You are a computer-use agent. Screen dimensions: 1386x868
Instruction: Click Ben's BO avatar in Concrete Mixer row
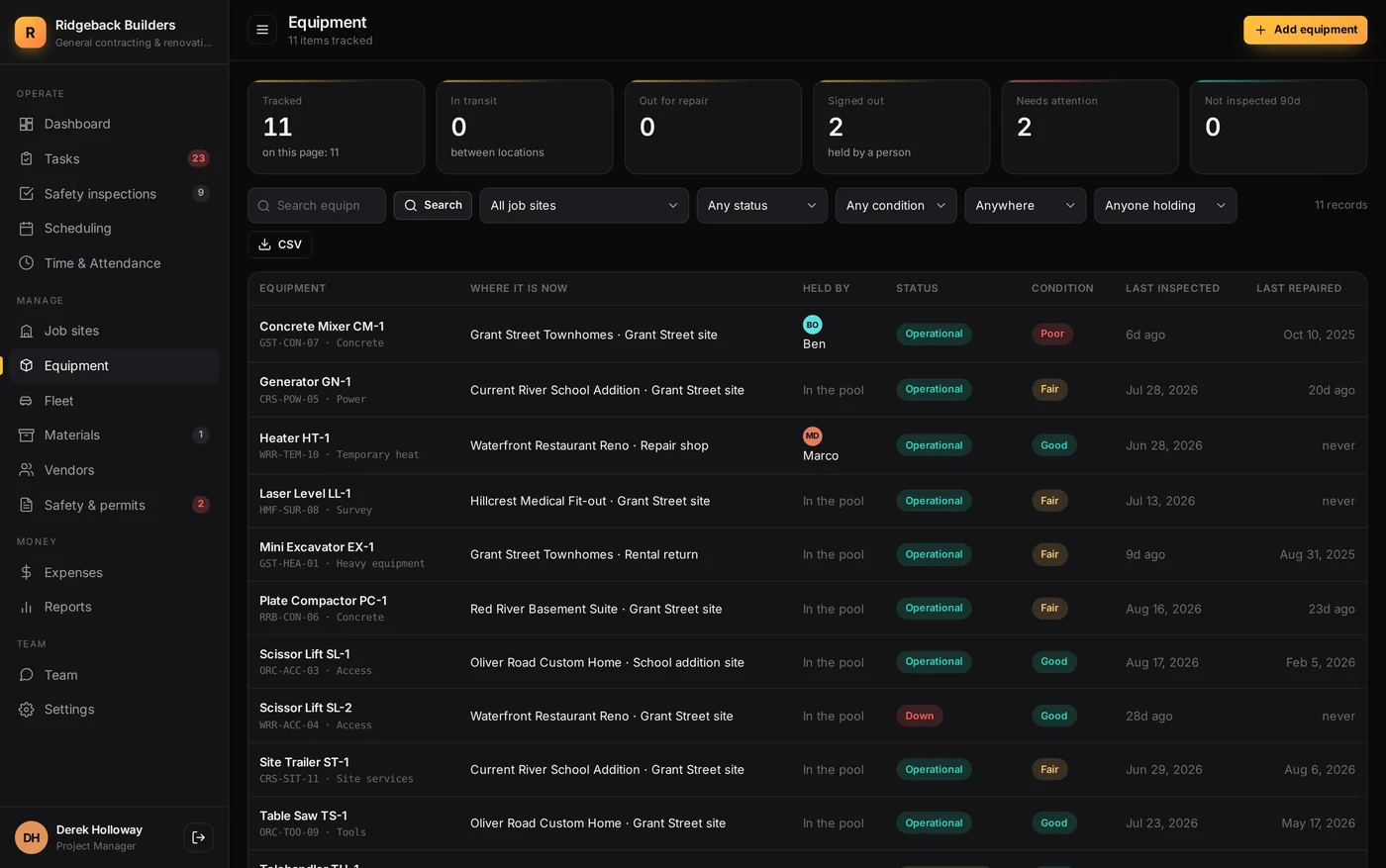click(813, 325)
